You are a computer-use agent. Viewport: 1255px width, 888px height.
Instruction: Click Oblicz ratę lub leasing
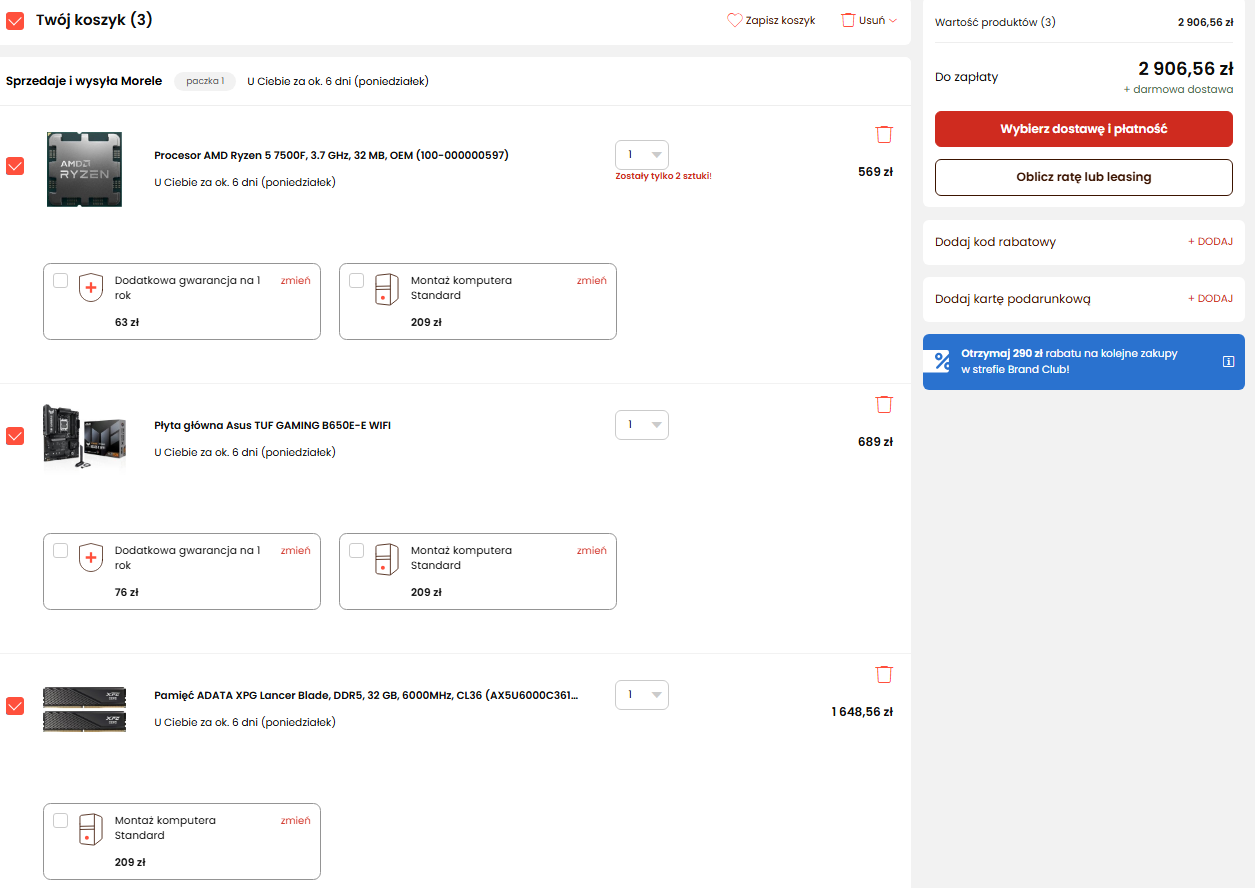[x=1083, y=177]
